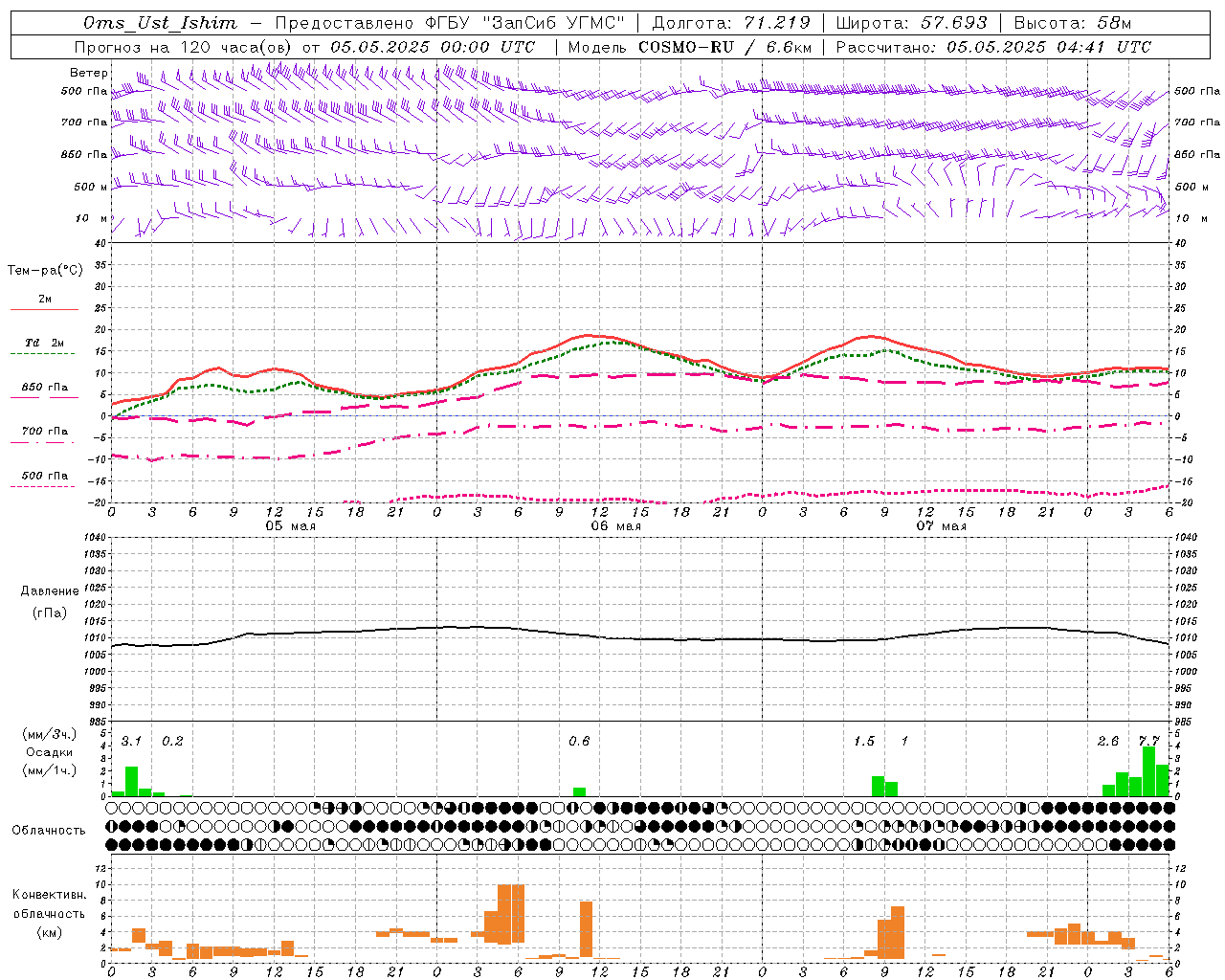Image resolution: width=1225 pixels, height=980 pixels.
Task: Select the Модель COSMO-RU / 6.6км text
Action: click(690, 47)
